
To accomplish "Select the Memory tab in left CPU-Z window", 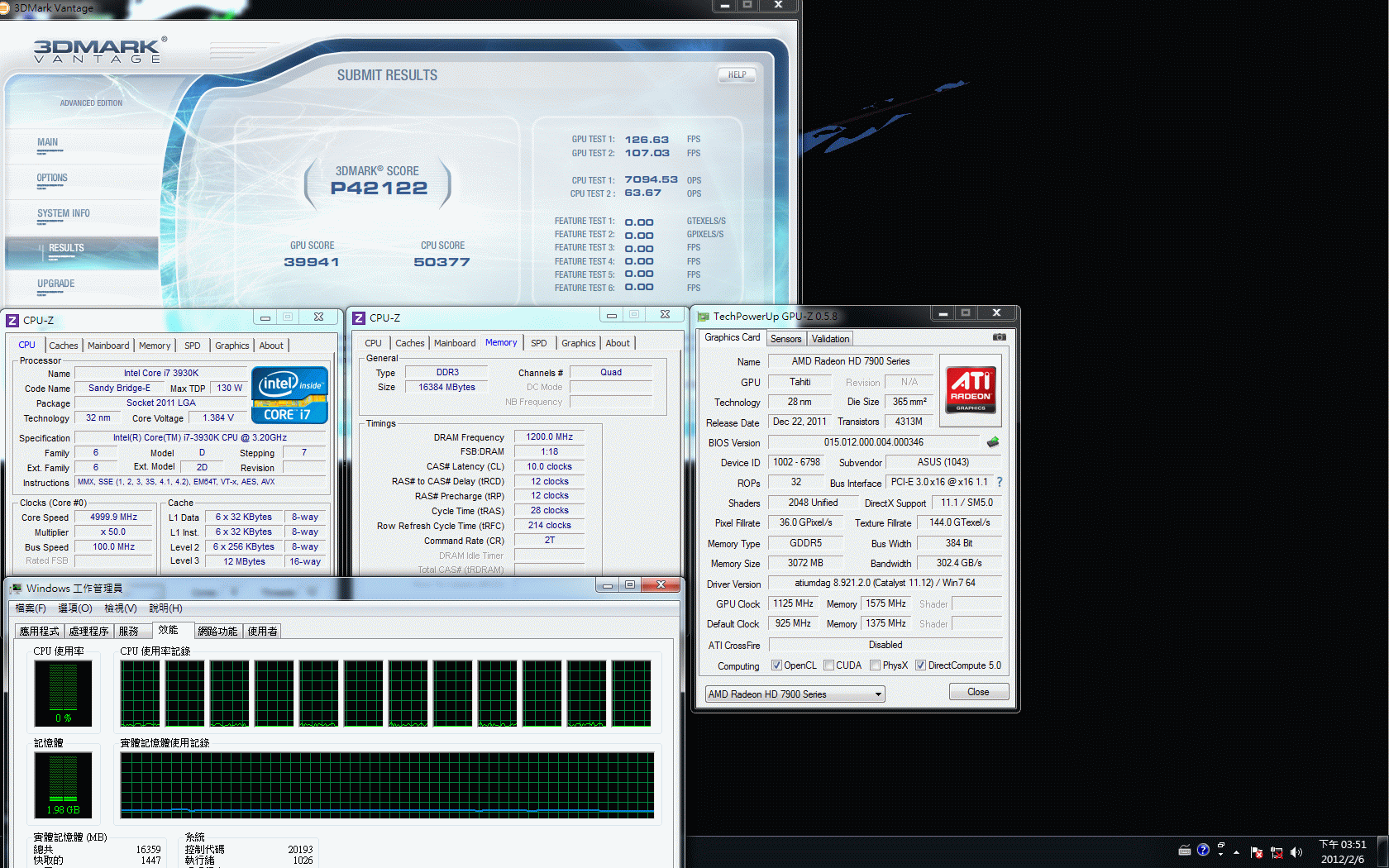I will point(154,346).
